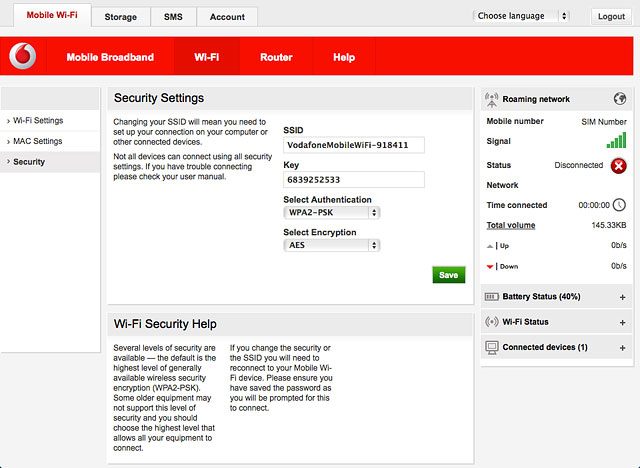The height and width of the screenshot is (468, 640).
Task: Click the globe icon beside Roaming network
Action: tap(620, 99)
